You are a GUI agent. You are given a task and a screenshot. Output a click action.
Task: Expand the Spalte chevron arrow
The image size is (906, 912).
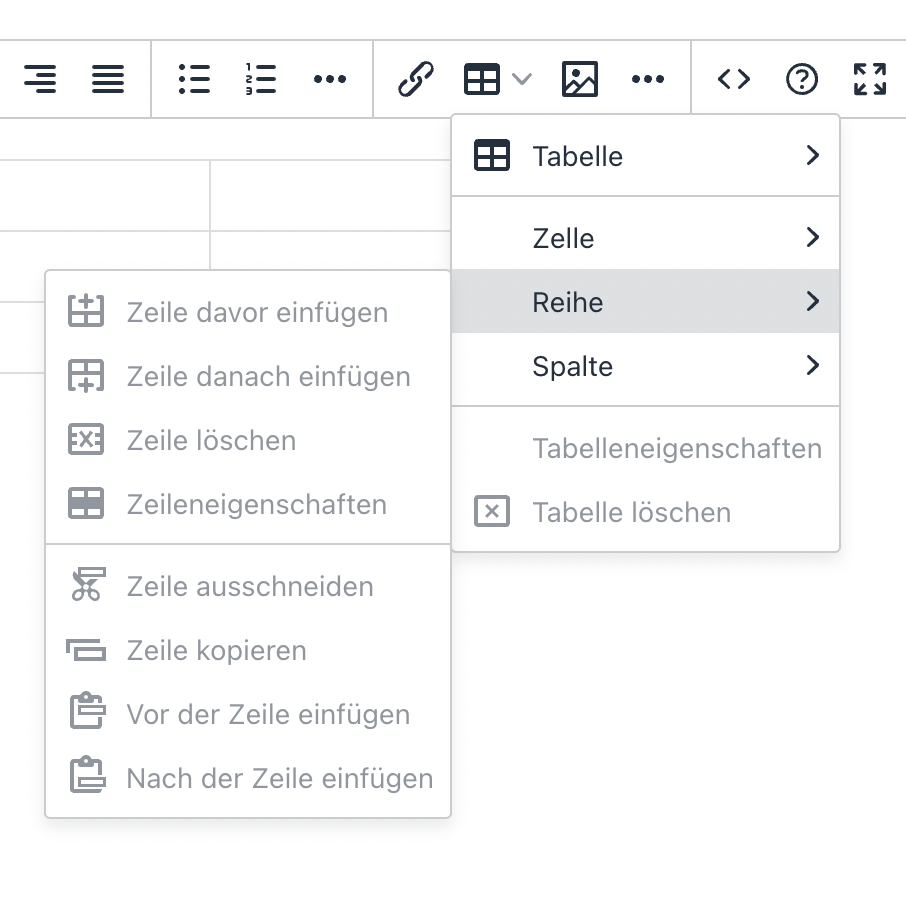[813, 365]
